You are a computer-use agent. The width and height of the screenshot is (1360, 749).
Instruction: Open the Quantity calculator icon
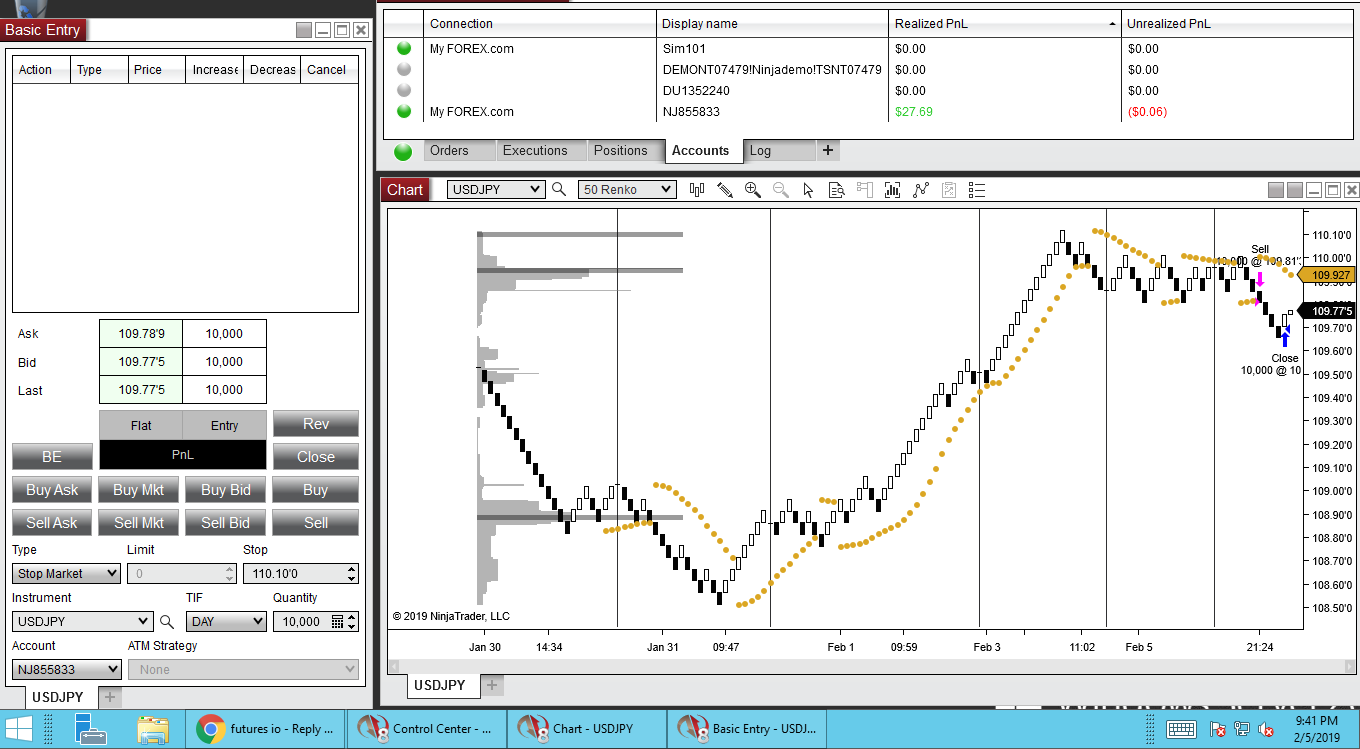click(x=338, y=621)
